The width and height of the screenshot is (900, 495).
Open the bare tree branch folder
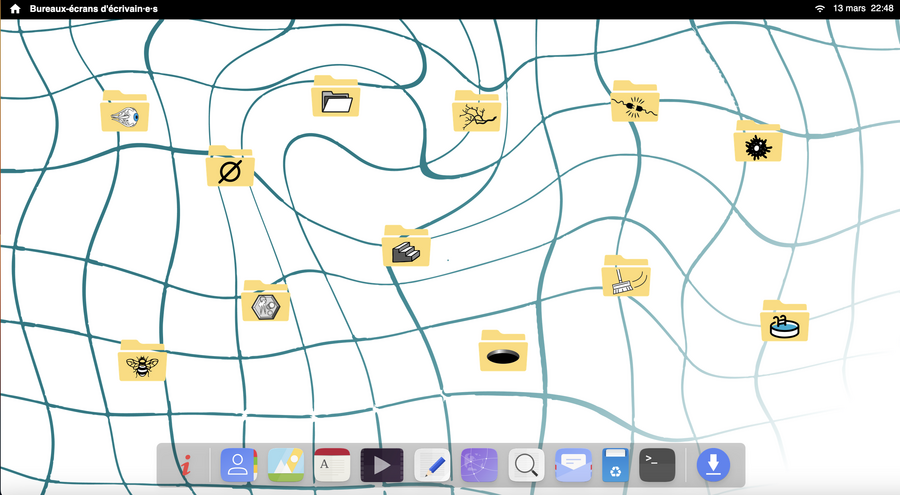(476, 113)
